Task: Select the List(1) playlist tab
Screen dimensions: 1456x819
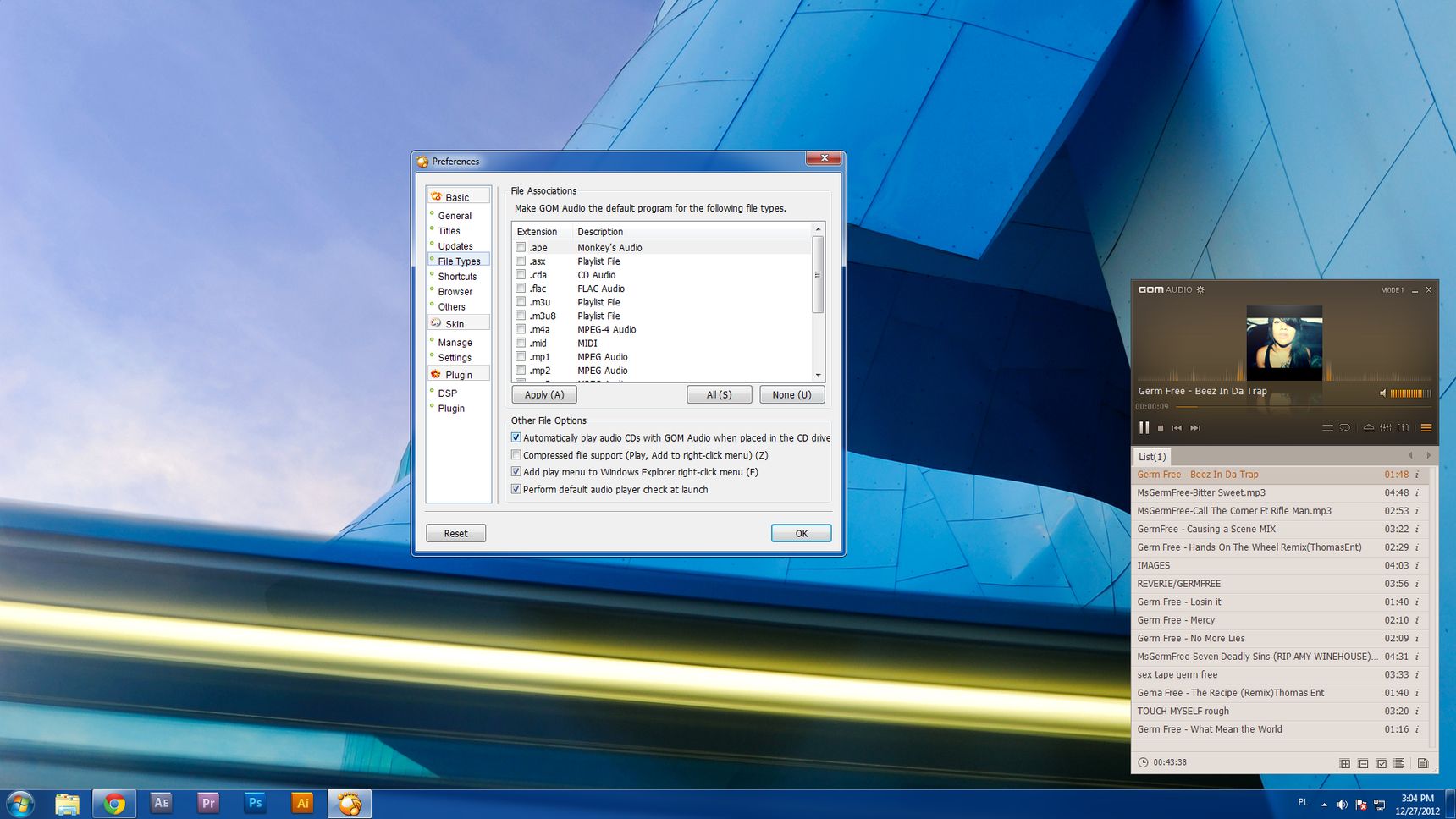Action: click(1152, 457)
